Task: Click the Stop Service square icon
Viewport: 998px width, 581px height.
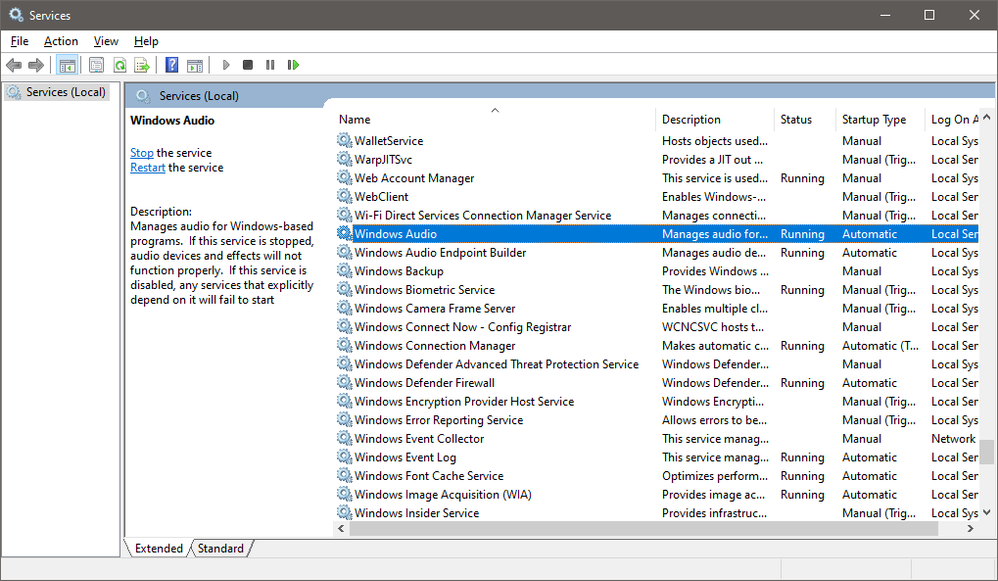Action: point(248,65)
